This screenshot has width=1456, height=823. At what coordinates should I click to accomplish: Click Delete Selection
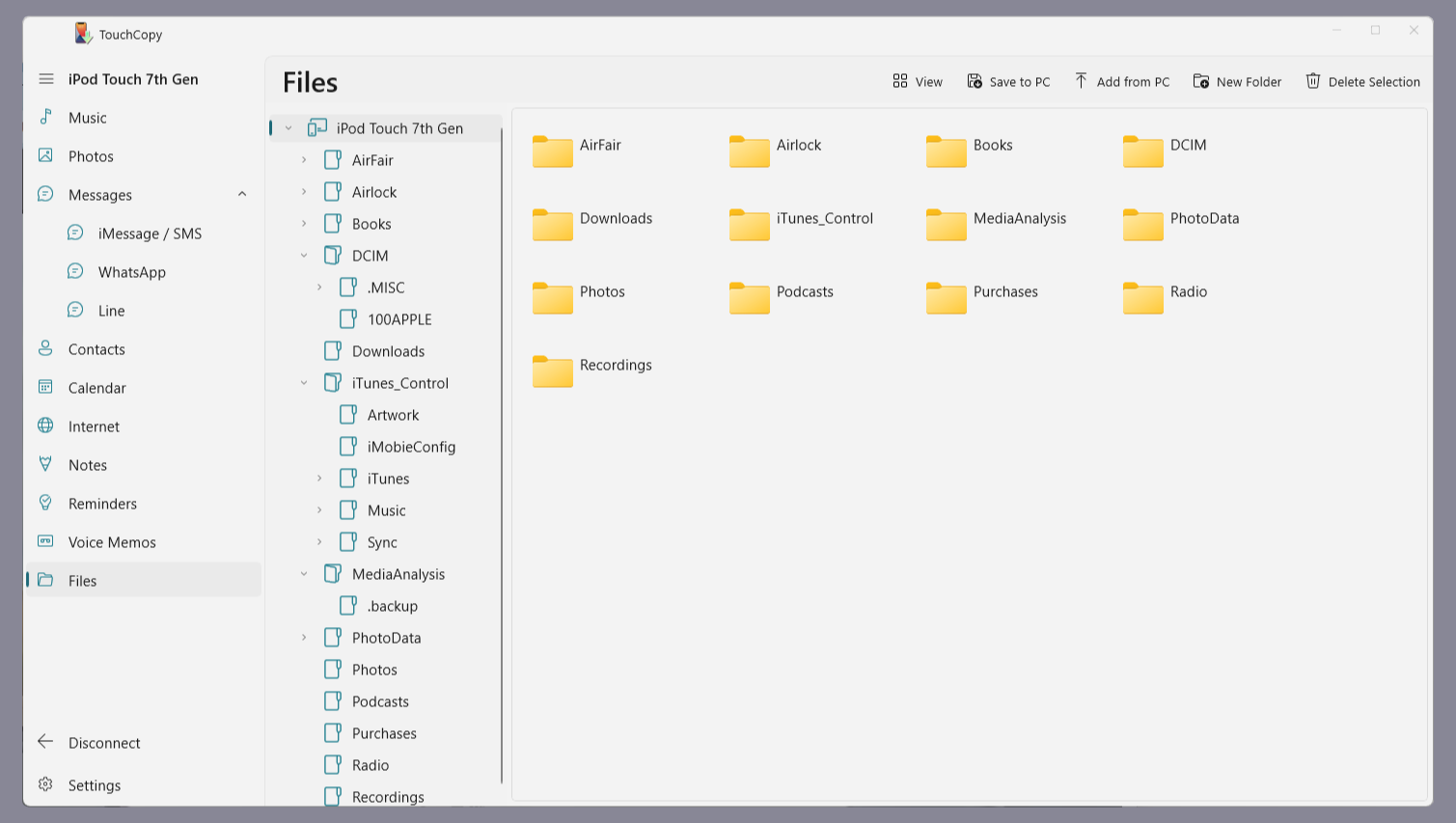click(1362, 81)
